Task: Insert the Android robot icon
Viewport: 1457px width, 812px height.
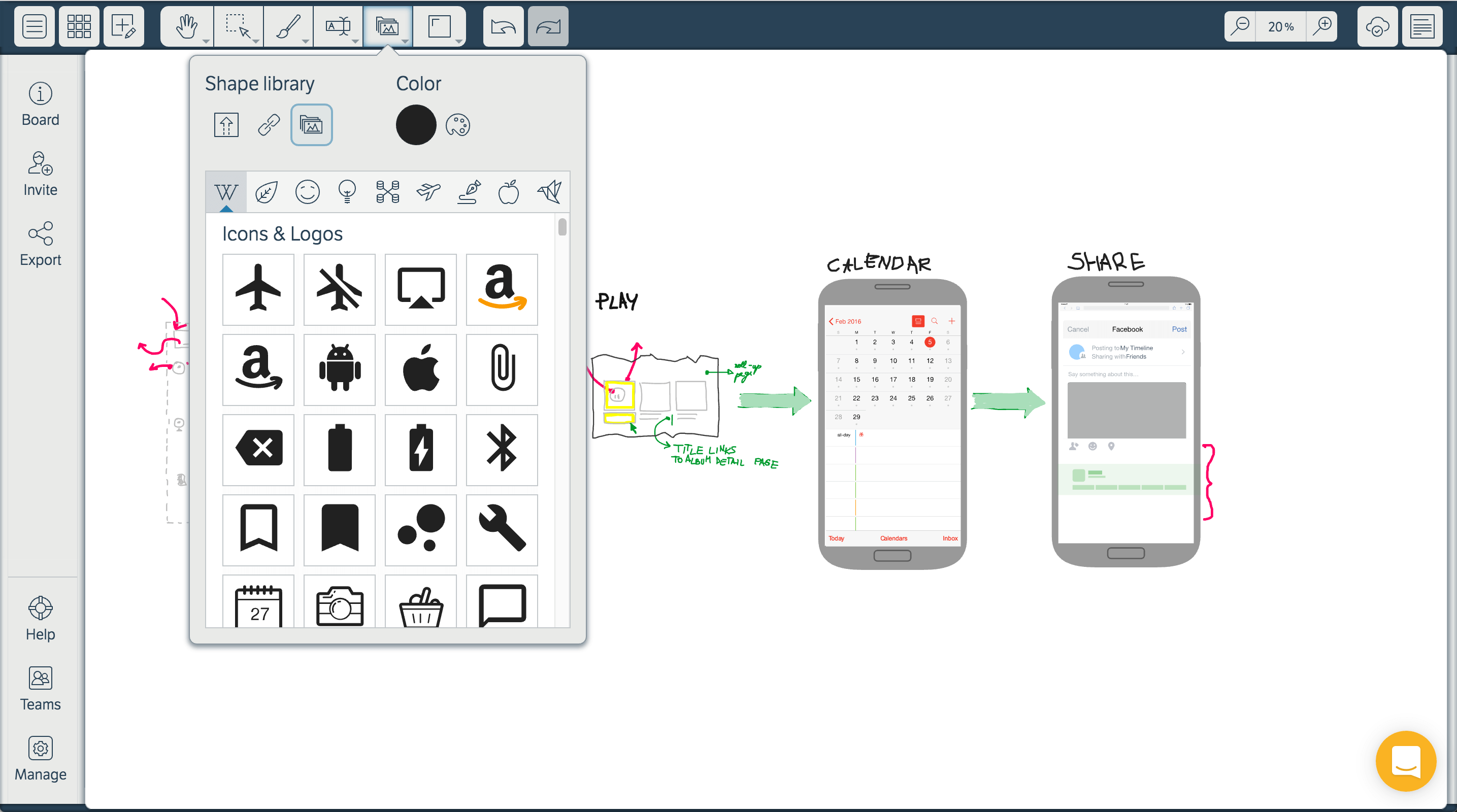Action: coord(339,369)
